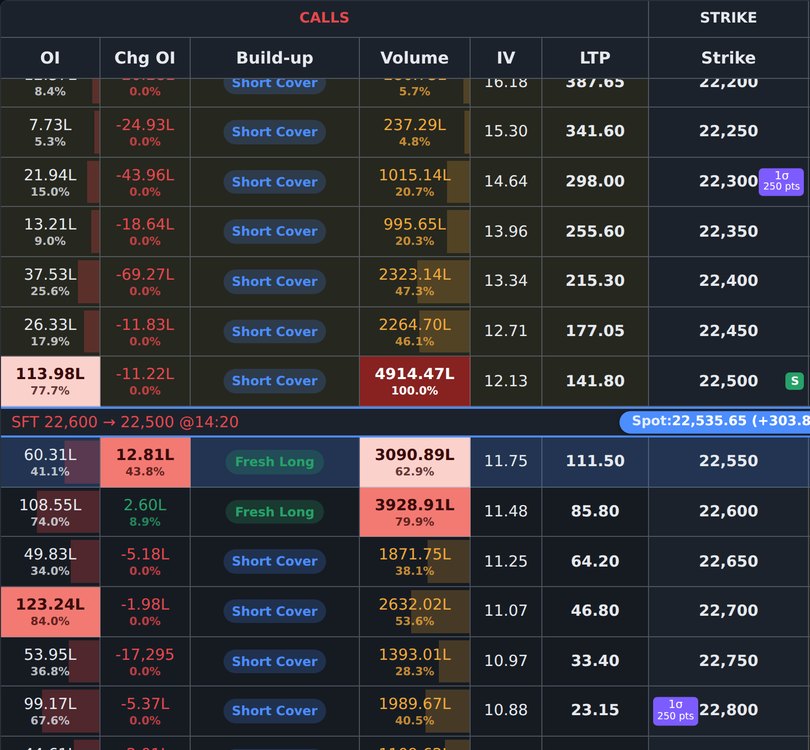Sort by the OI column header

[x=50, y=58]
